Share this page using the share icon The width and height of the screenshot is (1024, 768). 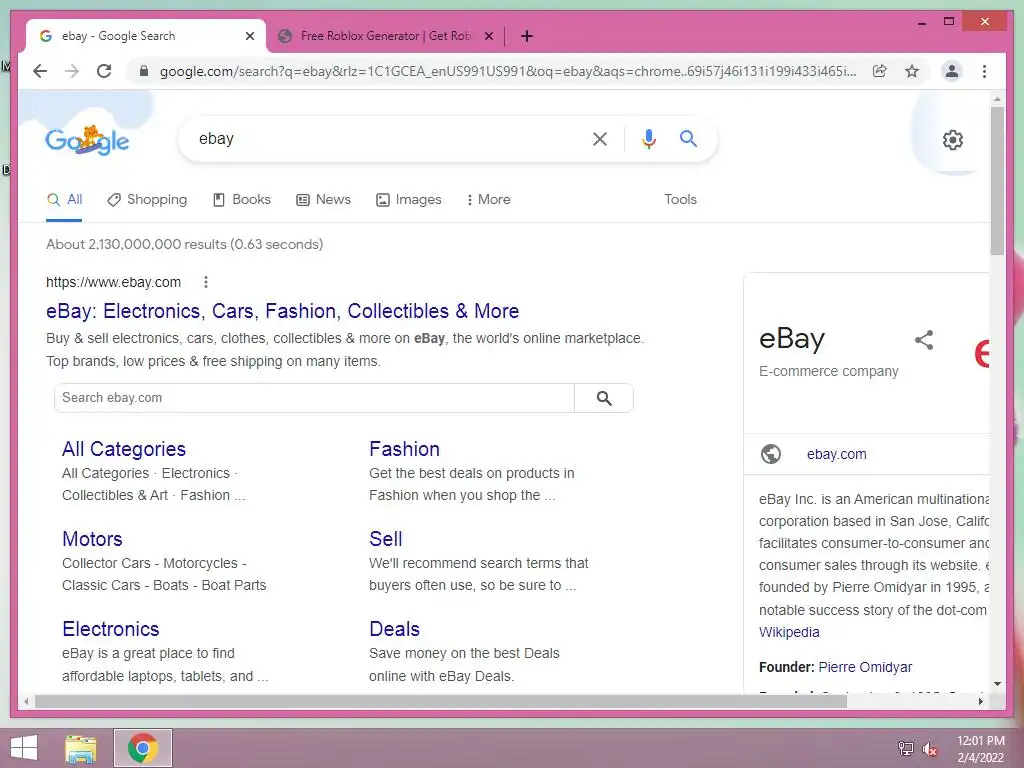880,71
